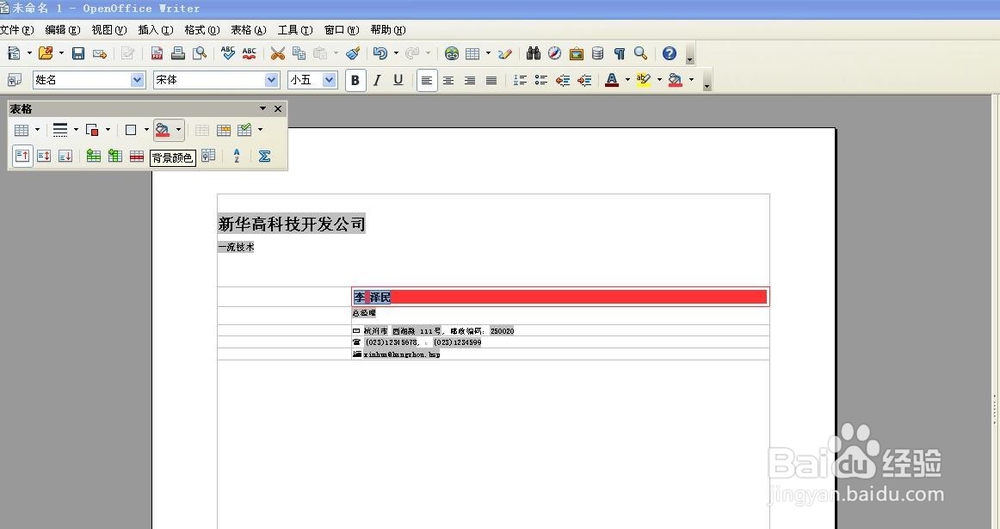
Task: Delete row using the red row icon
Action: point(136,156)
